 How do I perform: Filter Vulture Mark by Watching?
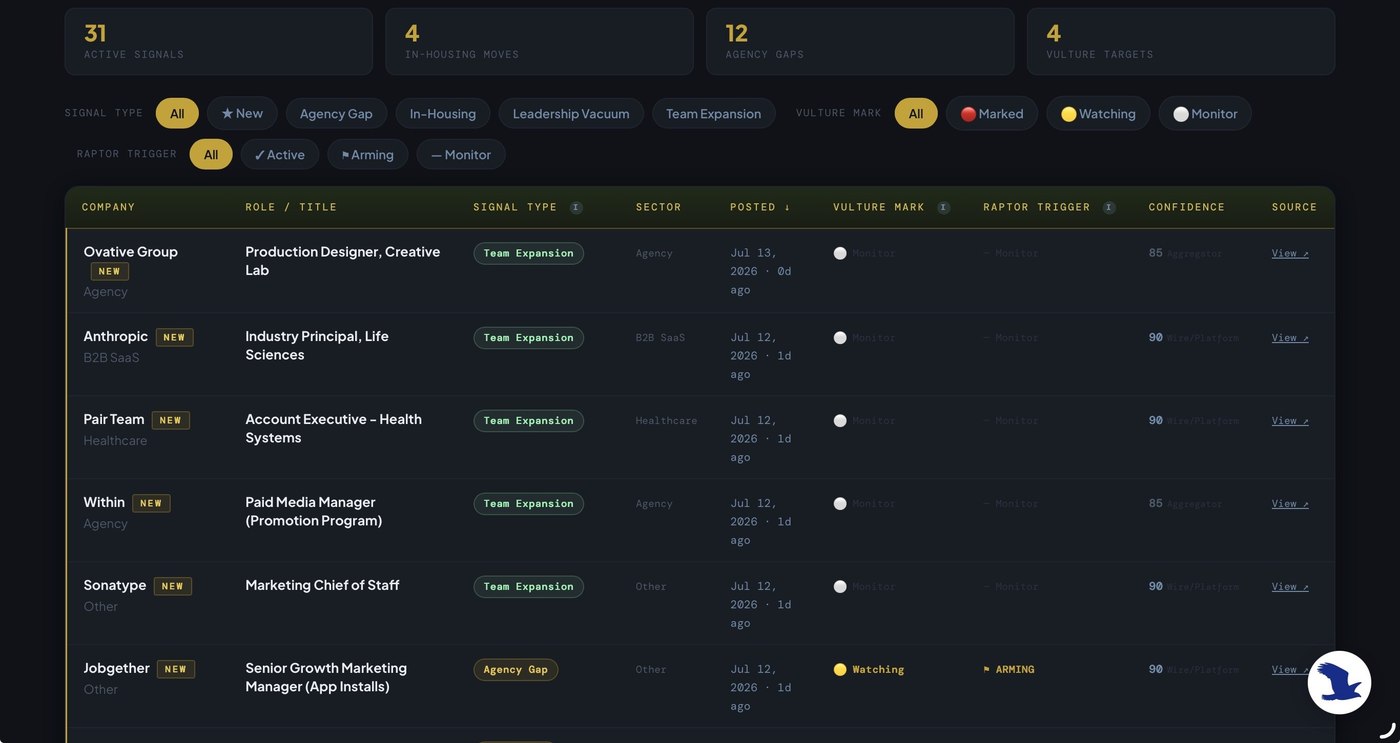pos(1099,113)
